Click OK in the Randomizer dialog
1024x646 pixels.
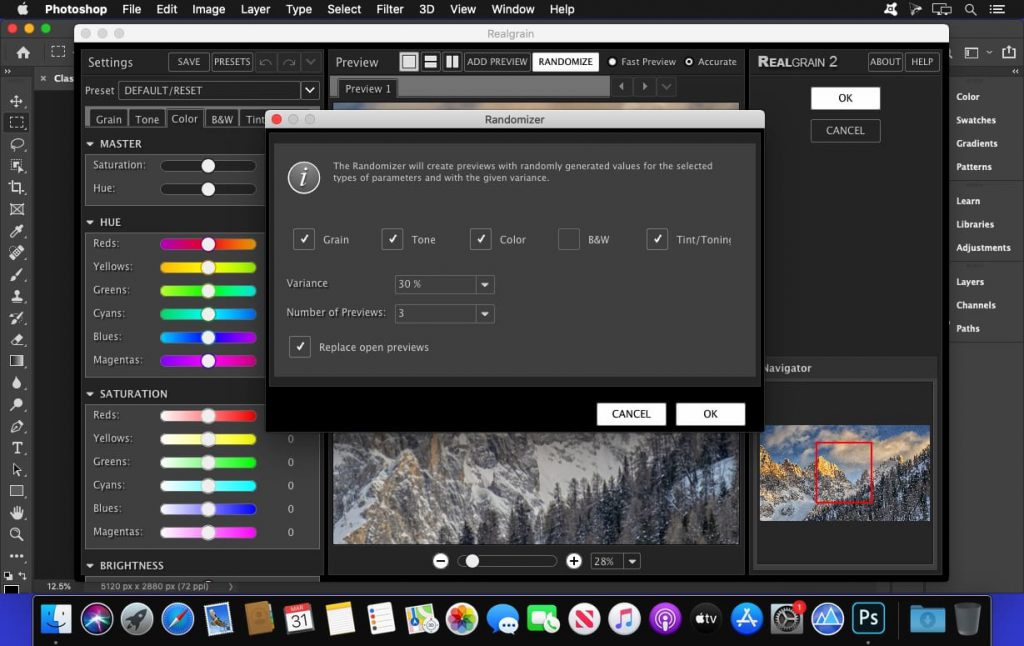pyautogui.click(x=710, y=413)
